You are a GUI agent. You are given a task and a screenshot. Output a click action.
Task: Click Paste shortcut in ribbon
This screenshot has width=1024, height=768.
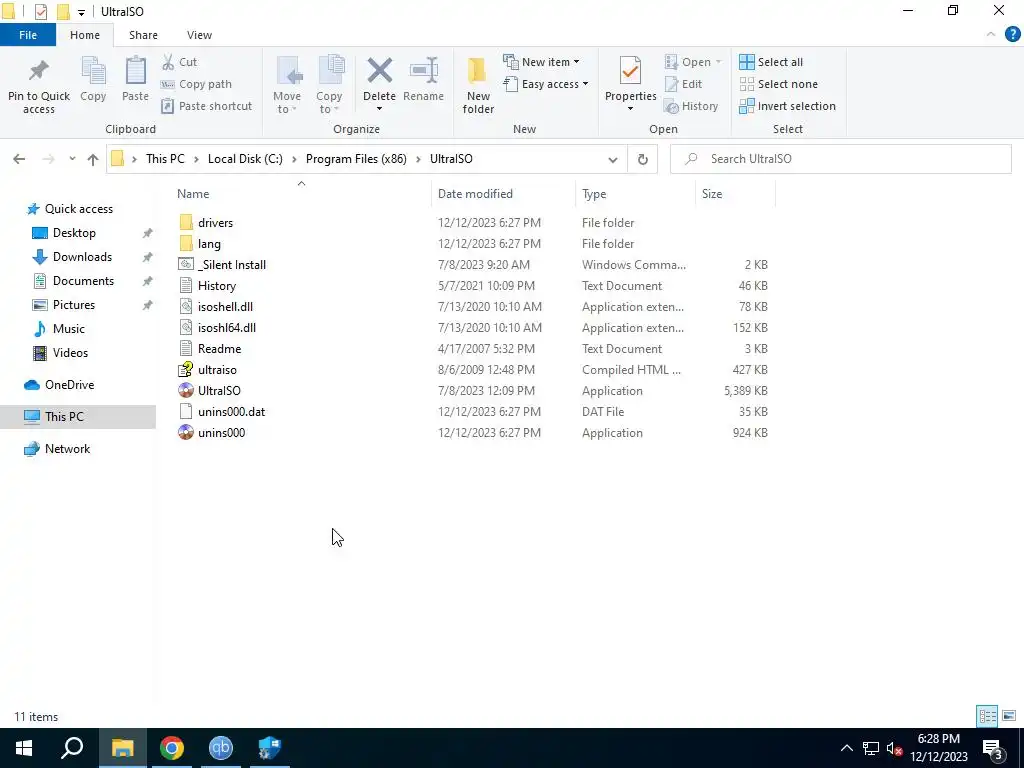click(x=207, y=106)
